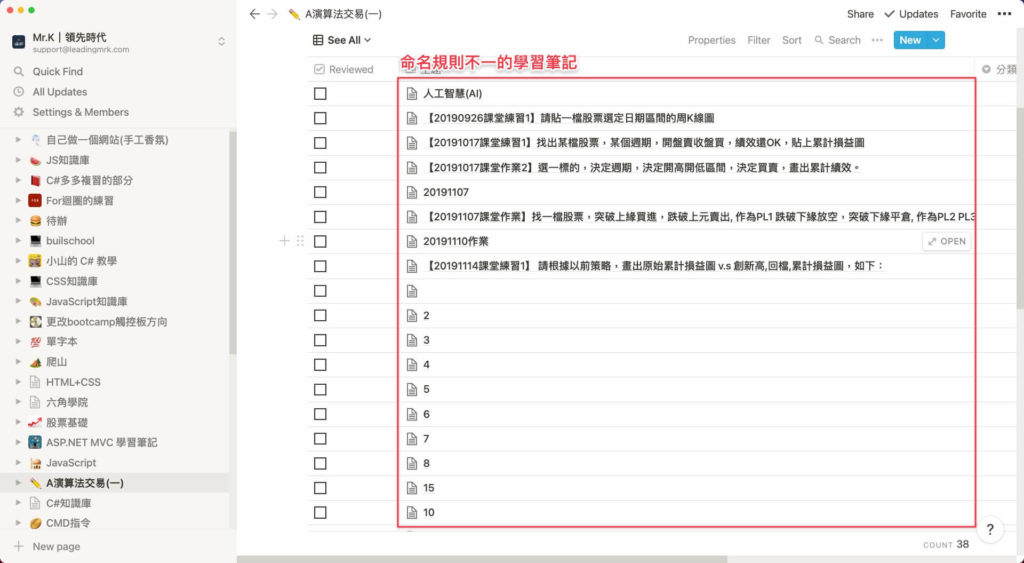Open the 小山的 C# 教學 page
This screenshot has width=1024, height=563.
point(81,261)
